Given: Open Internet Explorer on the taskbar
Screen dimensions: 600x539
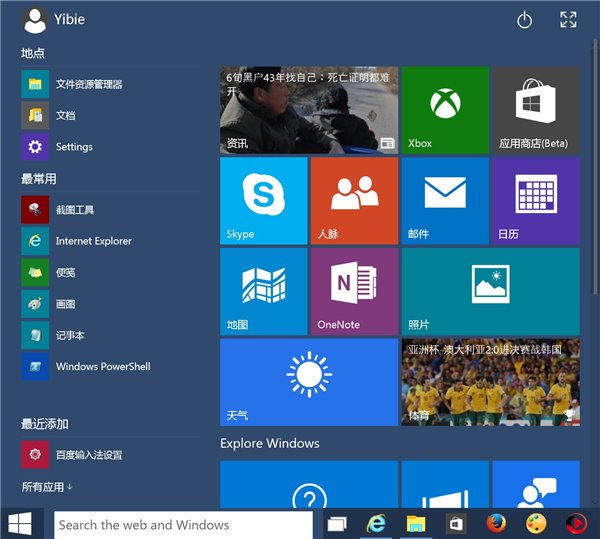Looking at the screenshot, I should pyautogui.click(x=376, y=524).
